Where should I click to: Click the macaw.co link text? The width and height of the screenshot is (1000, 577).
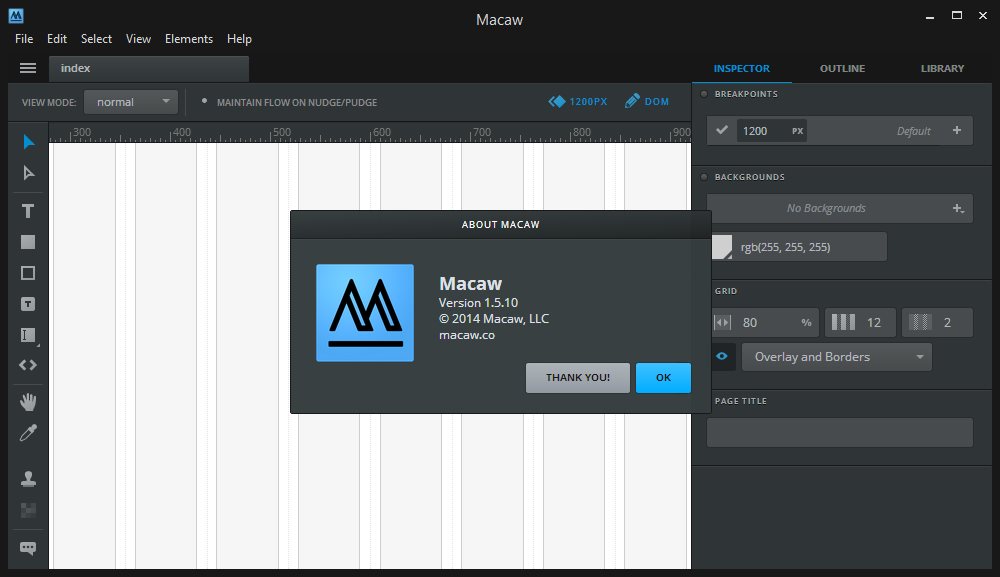[x=467, y=335]
